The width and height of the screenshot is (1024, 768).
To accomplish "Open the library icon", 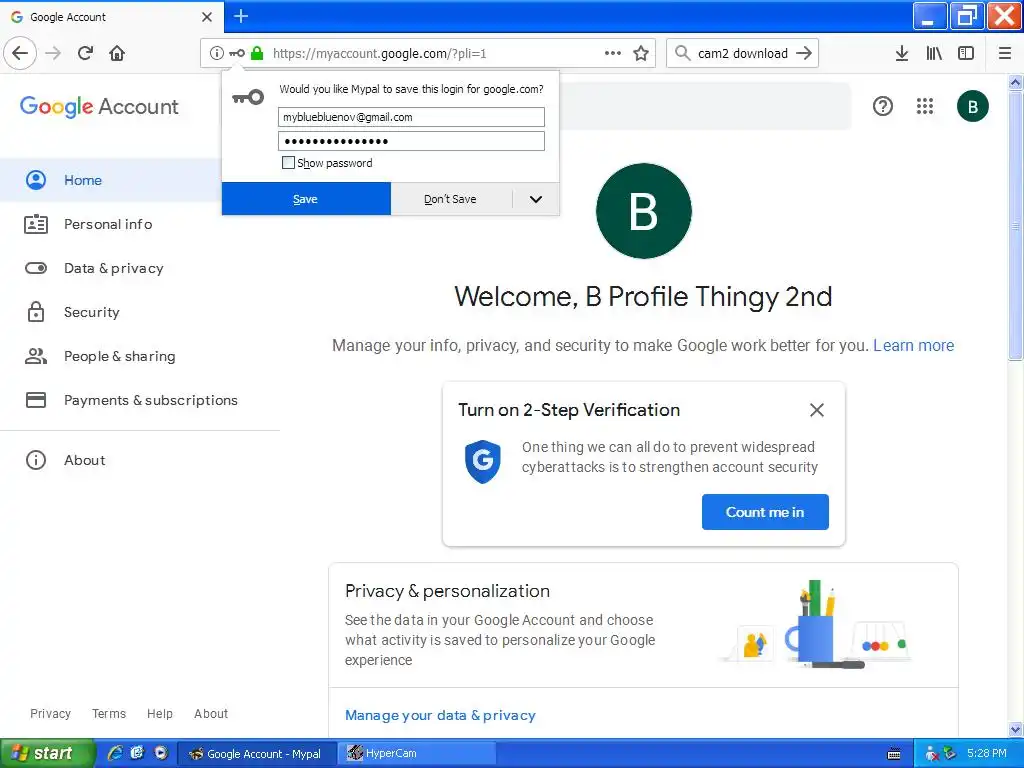I will click(x=934, y=53).
